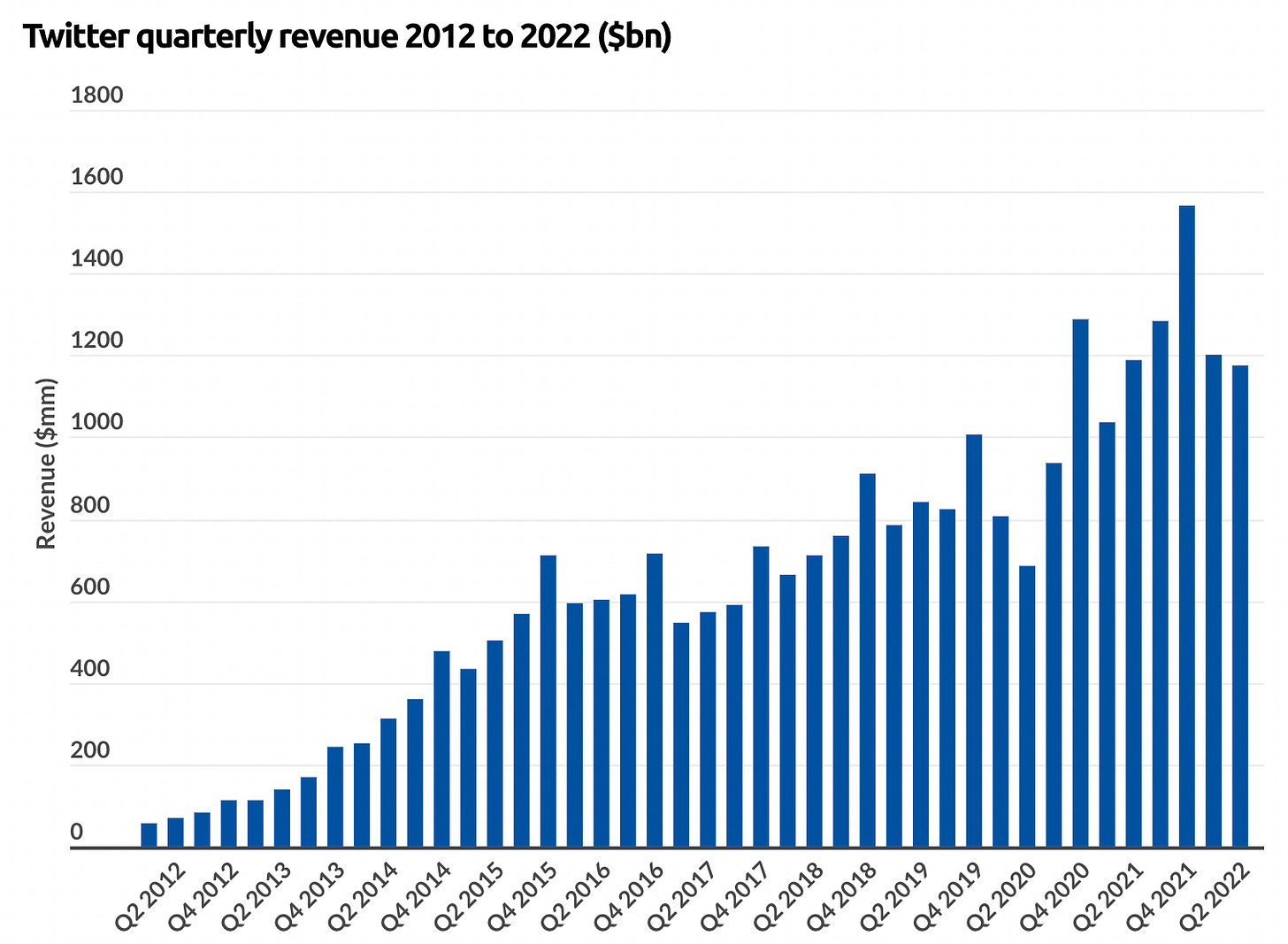Click the 'Q2 2017' x-axis label
1288x944 pixels.
[683, 895]
